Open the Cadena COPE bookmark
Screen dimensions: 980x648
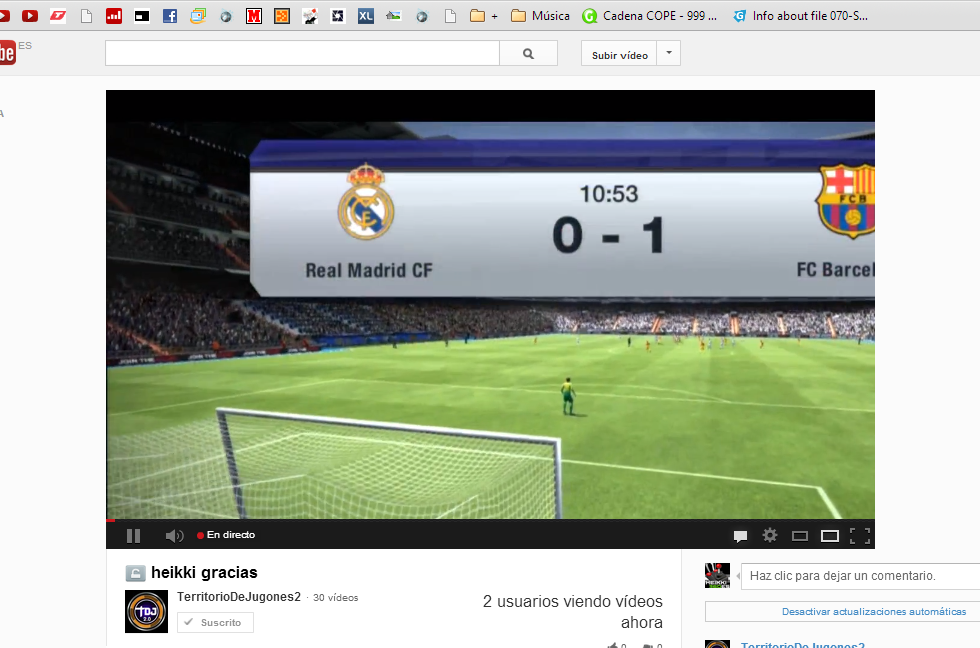[649, 16]
